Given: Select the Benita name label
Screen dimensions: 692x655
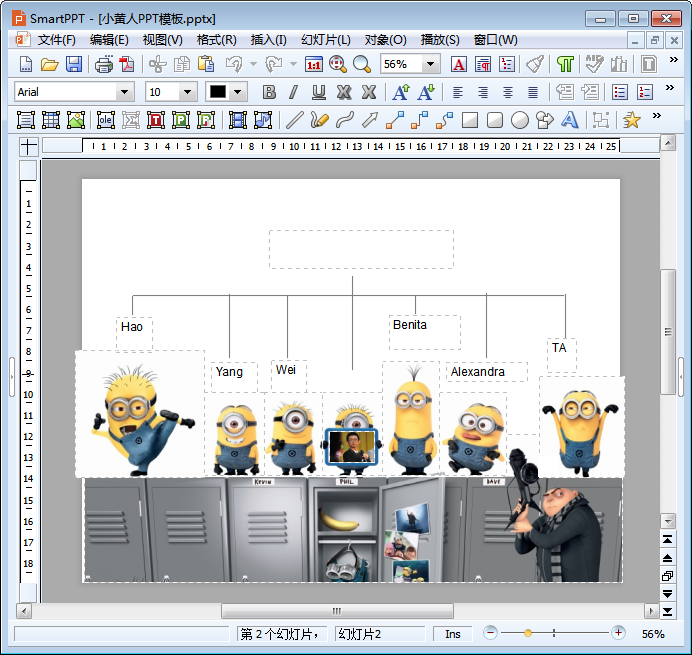Looking at the screenshot, I should (x=410, y=325).
